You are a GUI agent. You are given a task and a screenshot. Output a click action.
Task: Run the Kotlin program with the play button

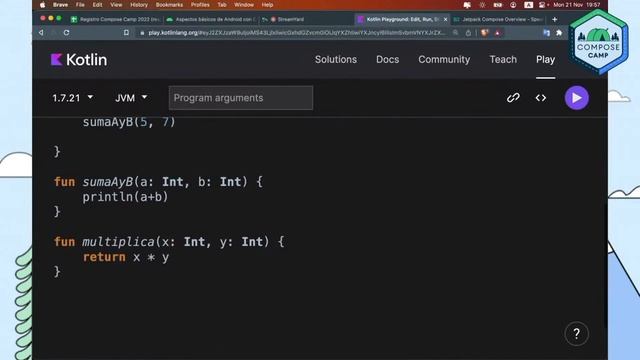coord(576,98)
